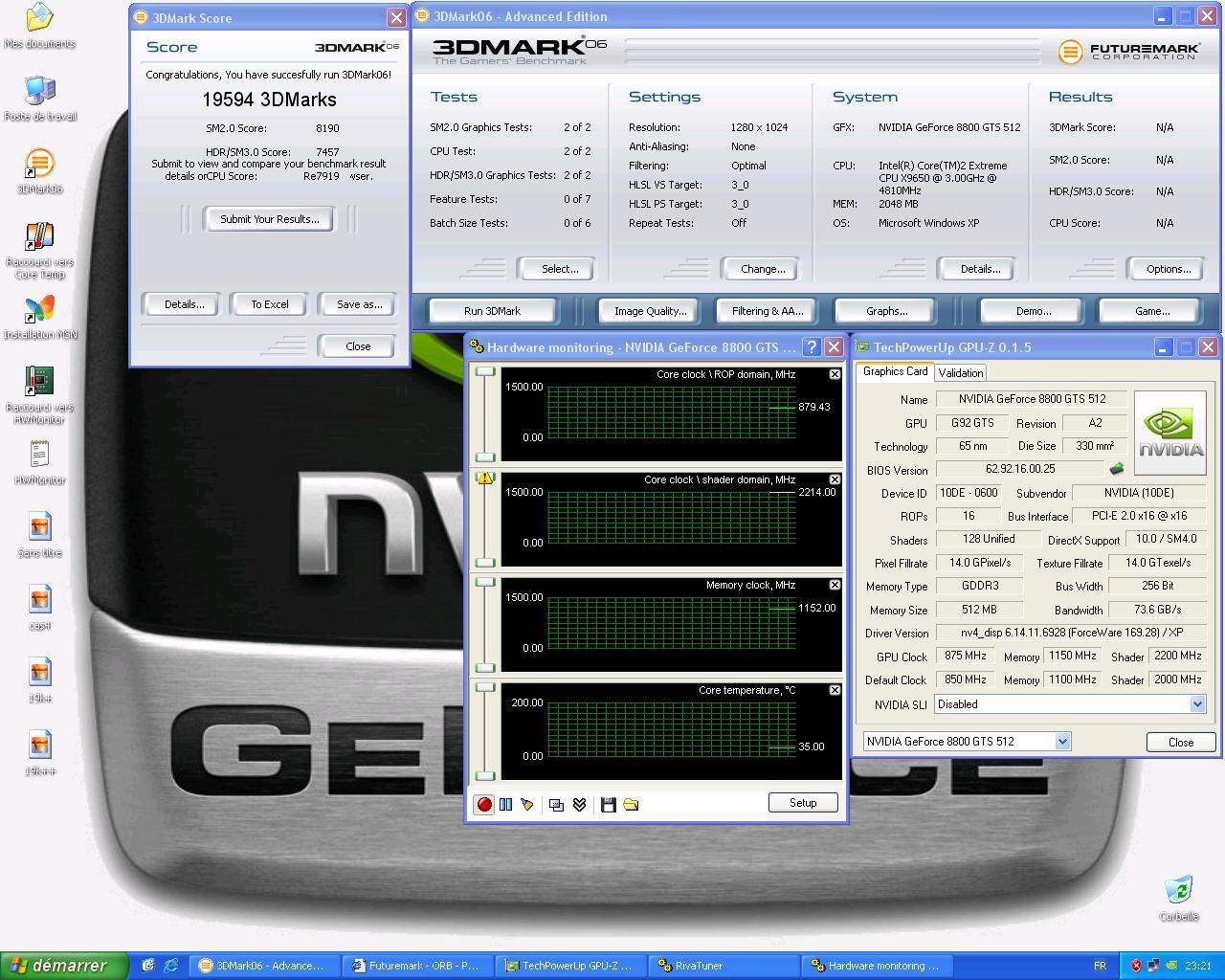Viewport: 1225px width, 980px height.
Task: Export the score with To Excel
Action: 269,304
